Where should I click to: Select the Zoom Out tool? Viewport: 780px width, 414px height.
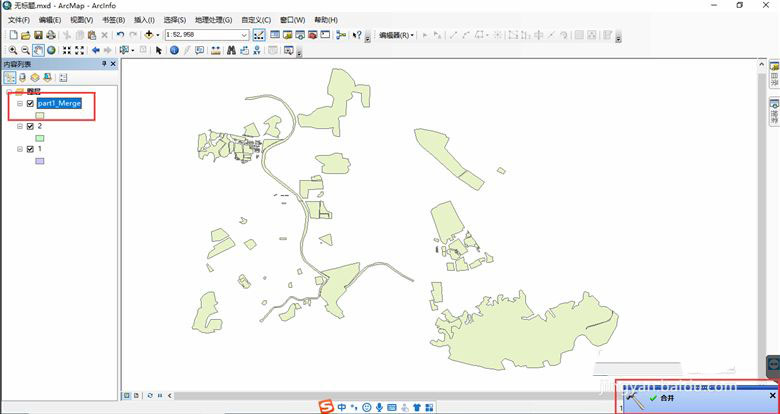(25, 50)
